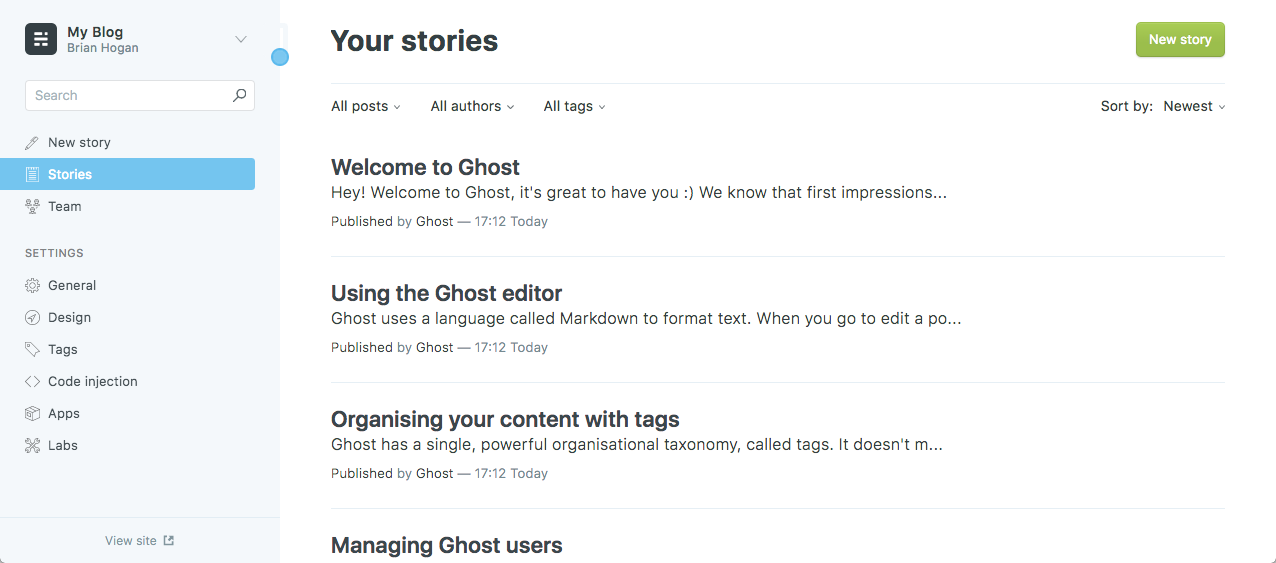The width and height of the screenshot is (1276, 563).
Task: Focus the sidebar Search field
Action: click(128, 96)
